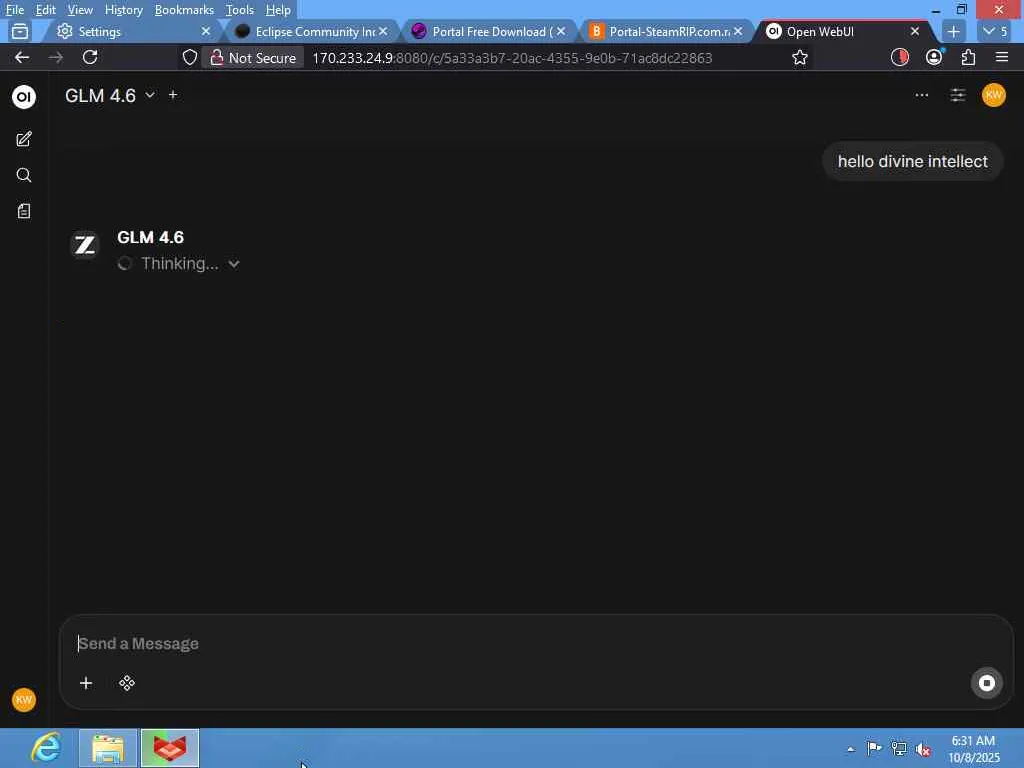
Task: Click the Not Secure connection indicator
Action: tap(253, 57)
